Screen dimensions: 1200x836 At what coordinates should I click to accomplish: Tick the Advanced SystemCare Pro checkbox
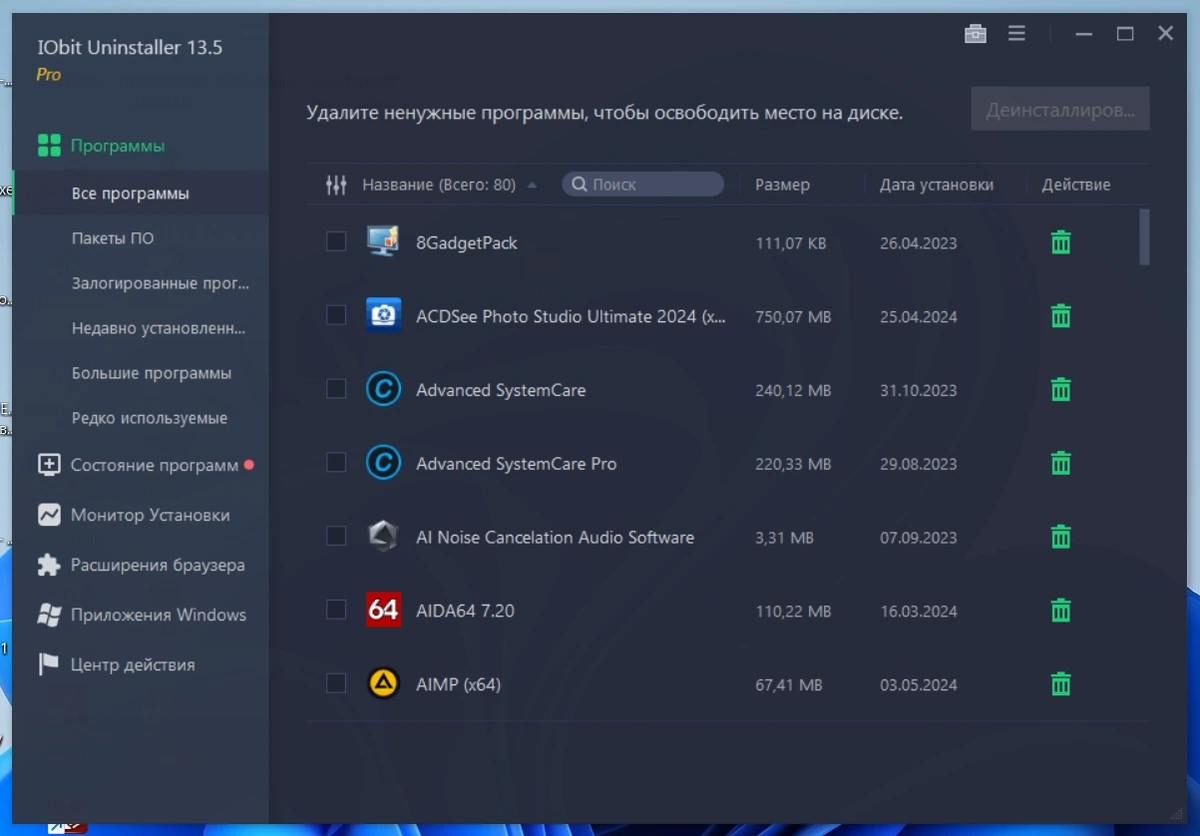(x=336, y=462)
